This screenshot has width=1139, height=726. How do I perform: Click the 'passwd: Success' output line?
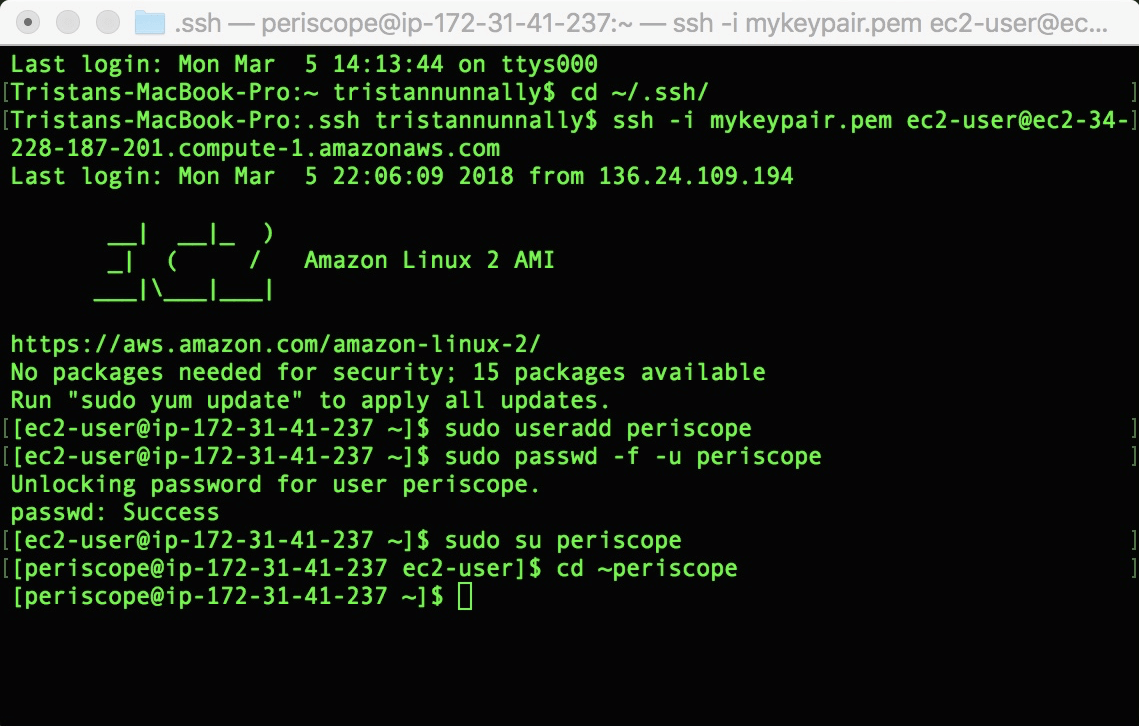[x=114, y=513]
